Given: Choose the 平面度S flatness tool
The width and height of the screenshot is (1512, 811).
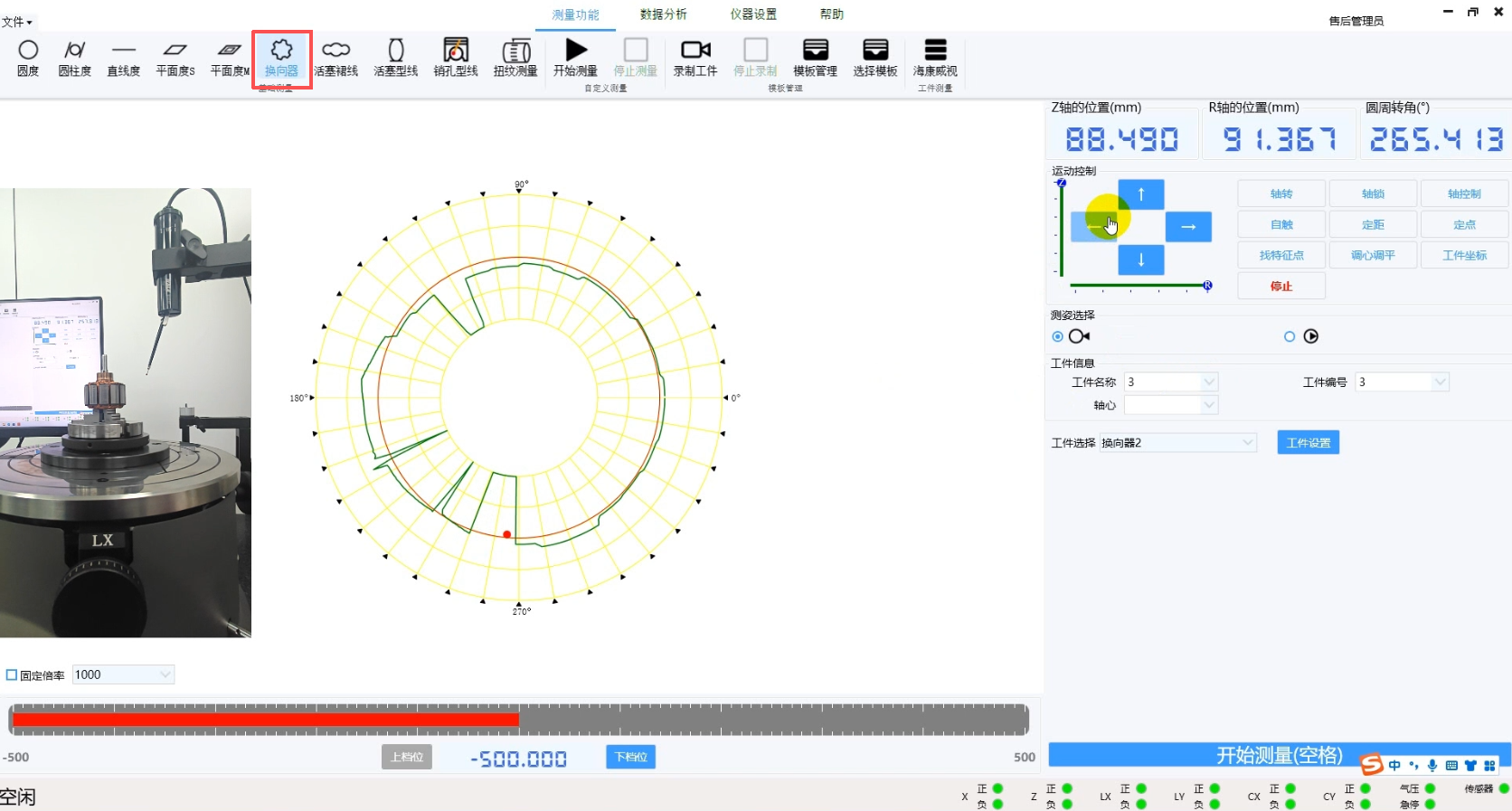Looking at the screenshot, I should click(175, 58).
